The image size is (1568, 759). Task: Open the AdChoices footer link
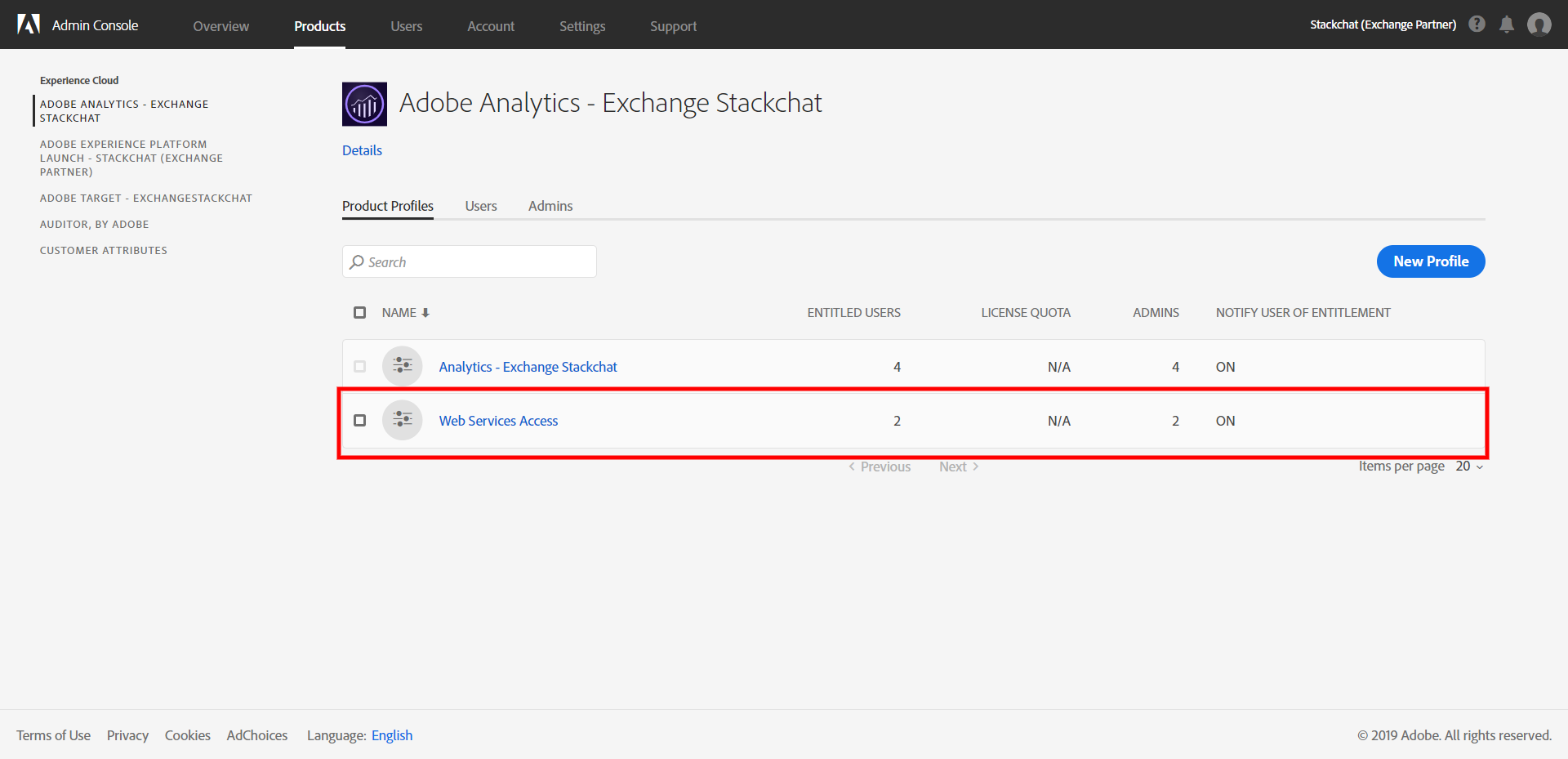(x=257, y=735)
